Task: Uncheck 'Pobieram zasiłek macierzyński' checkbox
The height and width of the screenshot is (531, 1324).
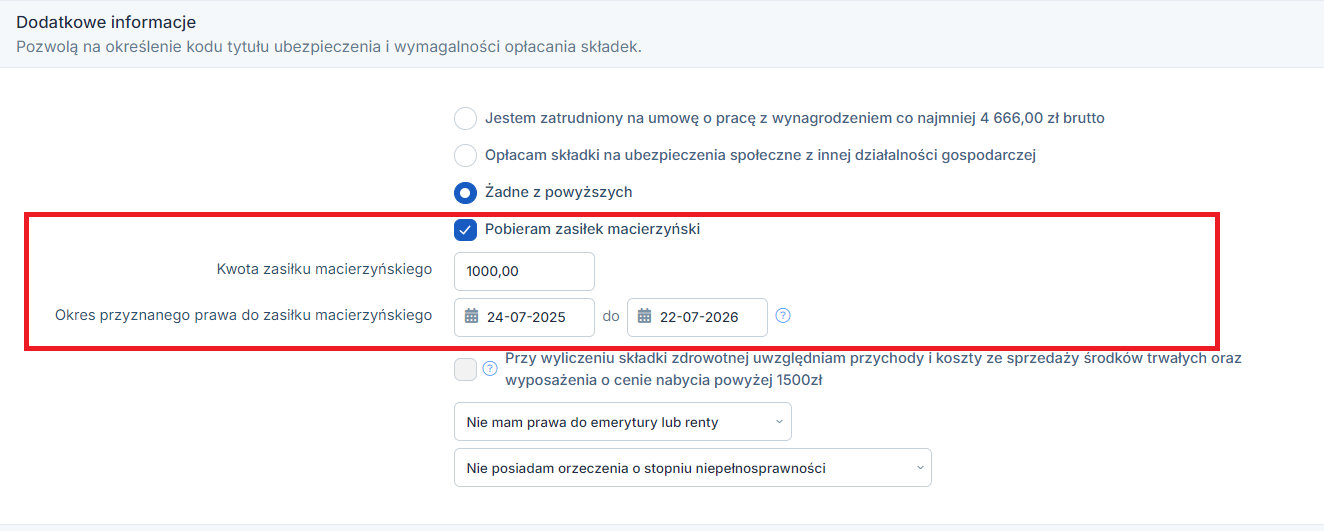Action: (x=465, y=229)
